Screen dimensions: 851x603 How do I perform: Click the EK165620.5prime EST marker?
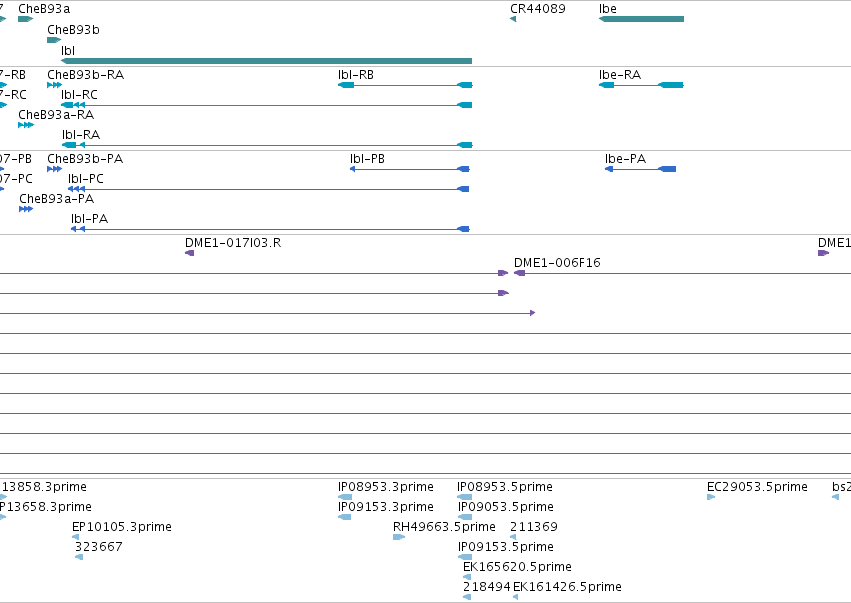click(x=467, y=577)
